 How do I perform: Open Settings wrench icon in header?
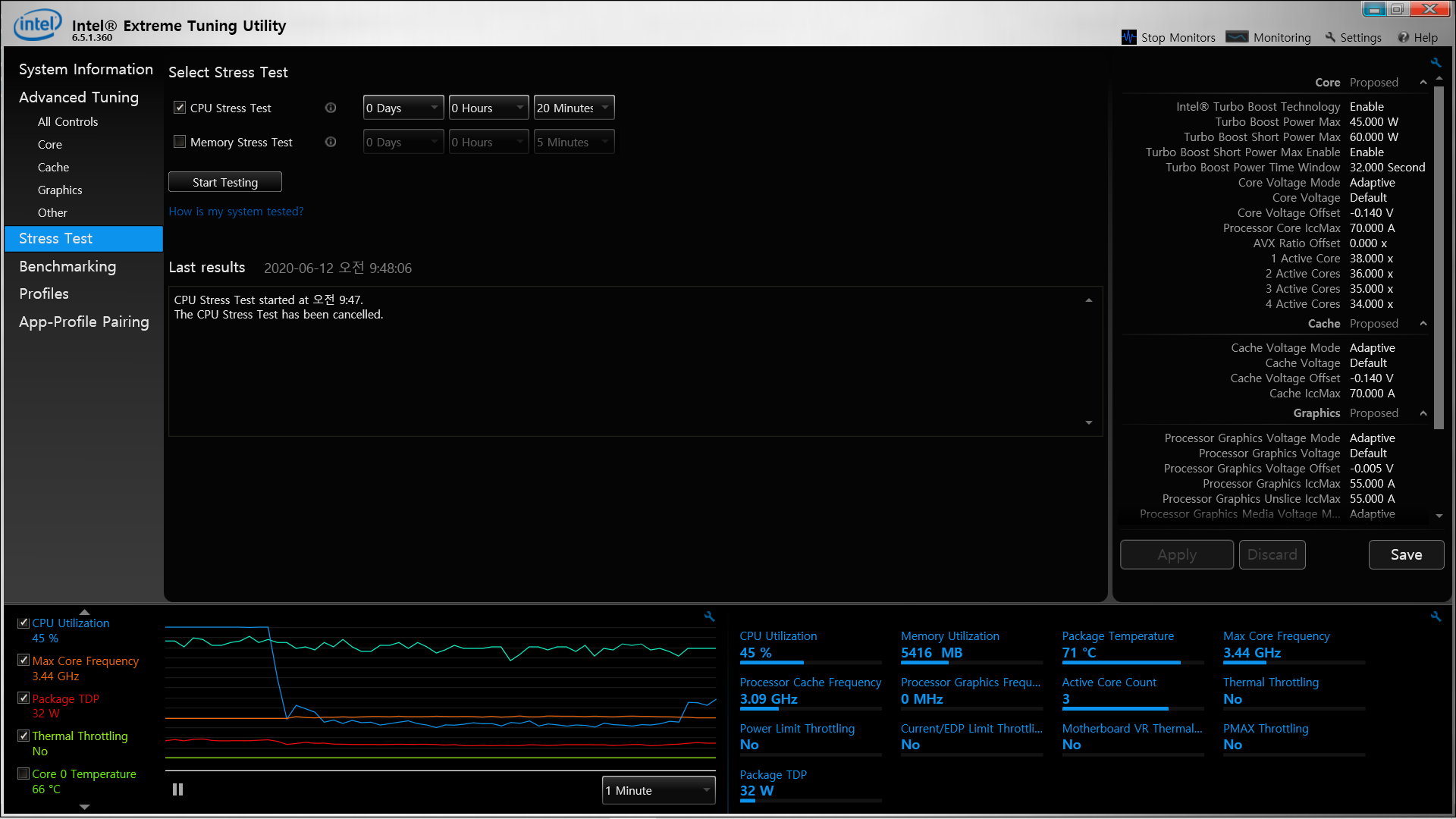[1330, 37]
